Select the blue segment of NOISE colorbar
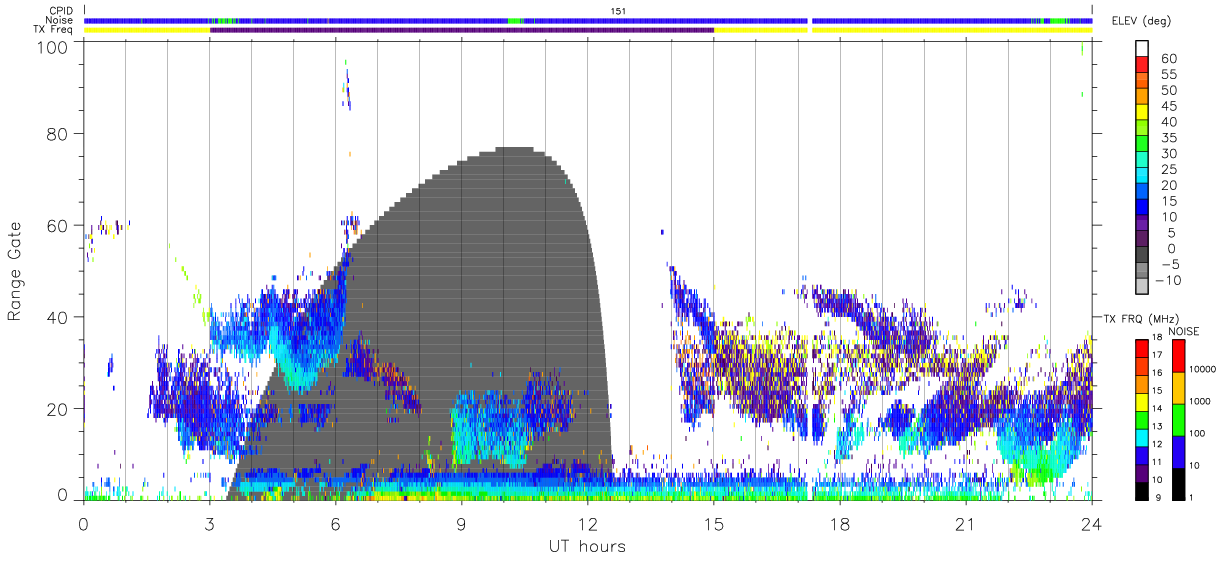 click(1178, 451)
